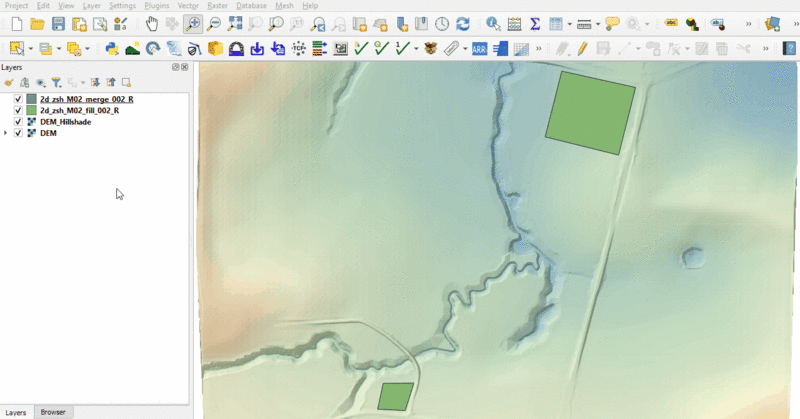
Task: Open the Python console icon
Action: tap(111, 48)
